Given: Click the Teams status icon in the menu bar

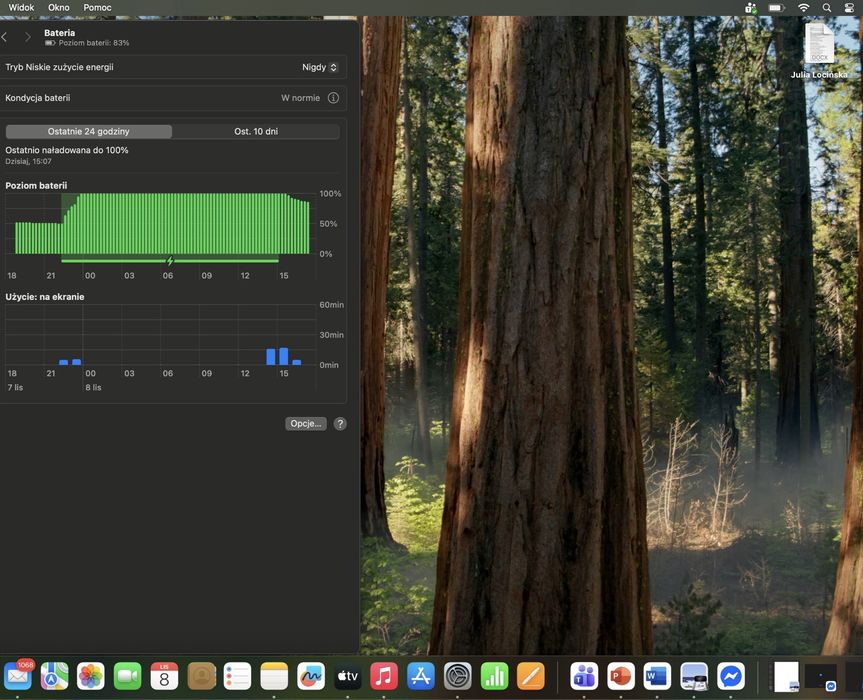Looking at the screenshot, I should [x=751, y=8].
